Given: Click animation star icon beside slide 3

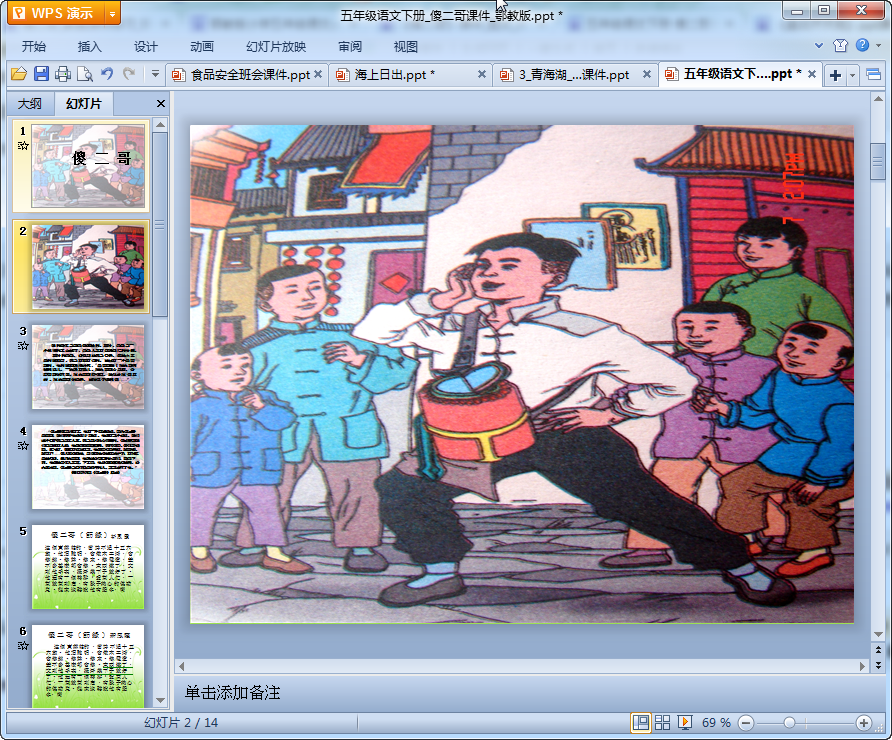Looking at the screenshot, I should [x=23, y=345].
